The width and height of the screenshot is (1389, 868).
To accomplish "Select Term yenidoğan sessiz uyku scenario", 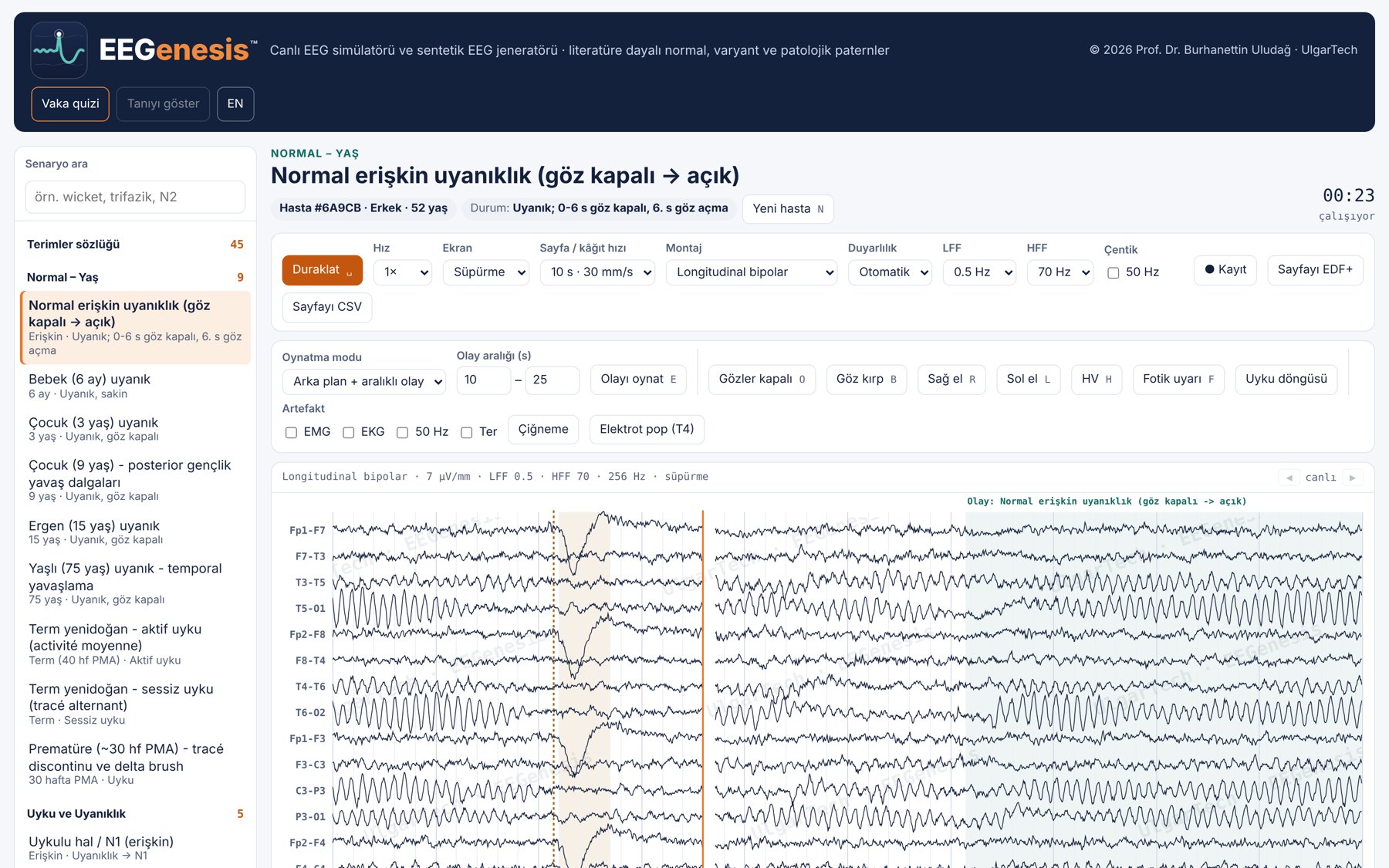I will [x=135, y=704].
